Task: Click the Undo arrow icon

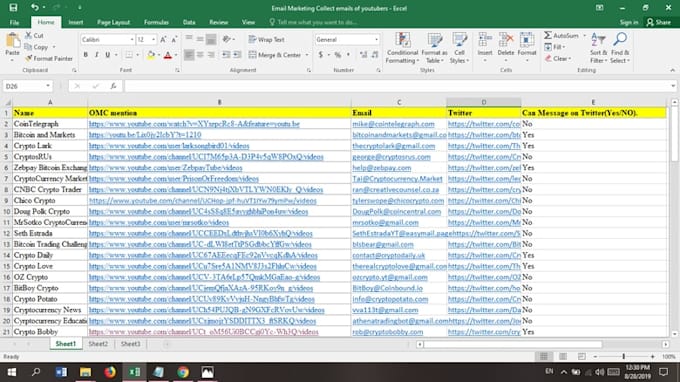Action: click(x=34, y=7)
